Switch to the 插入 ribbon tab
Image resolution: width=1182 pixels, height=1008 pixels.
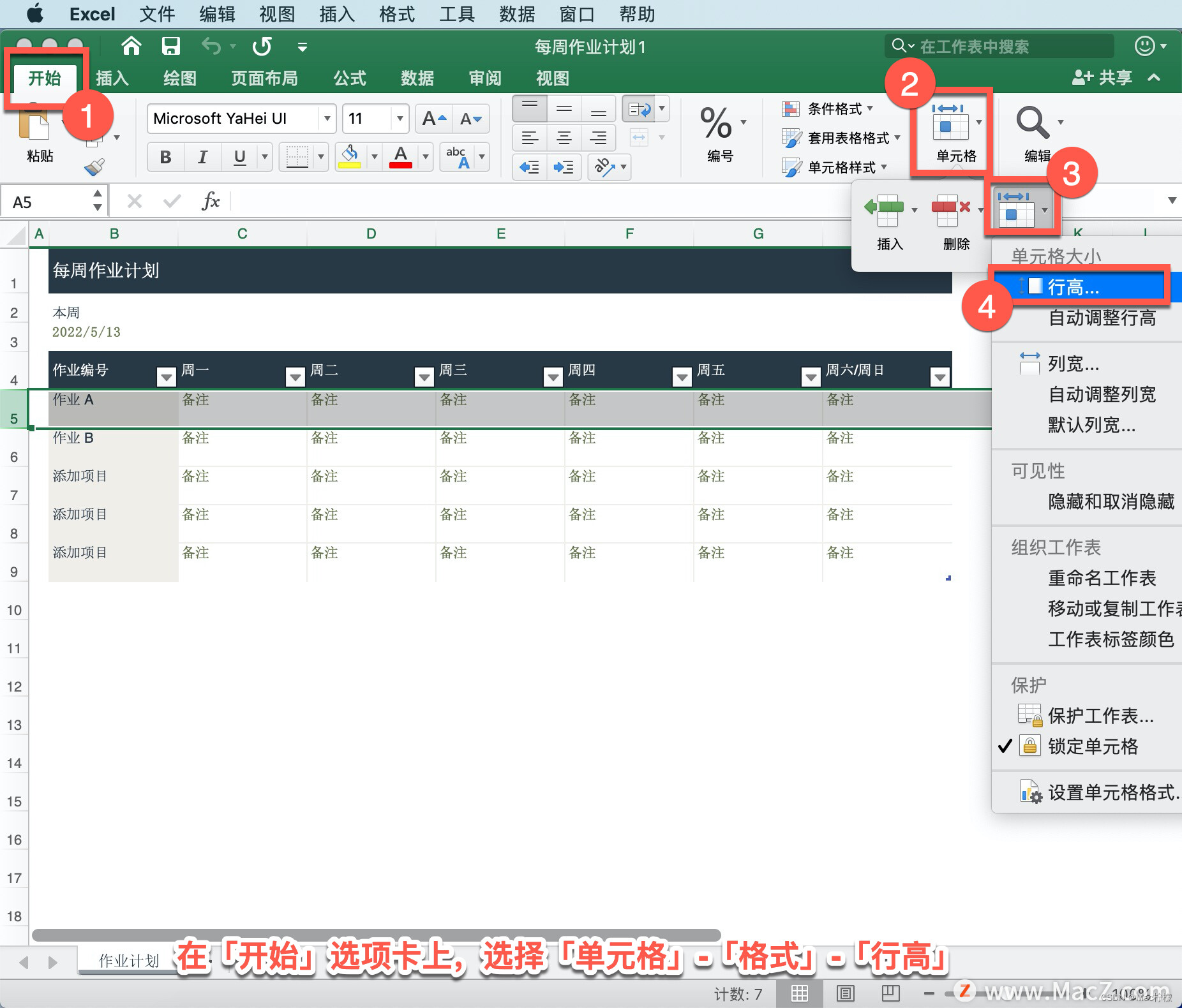point(112,78)
